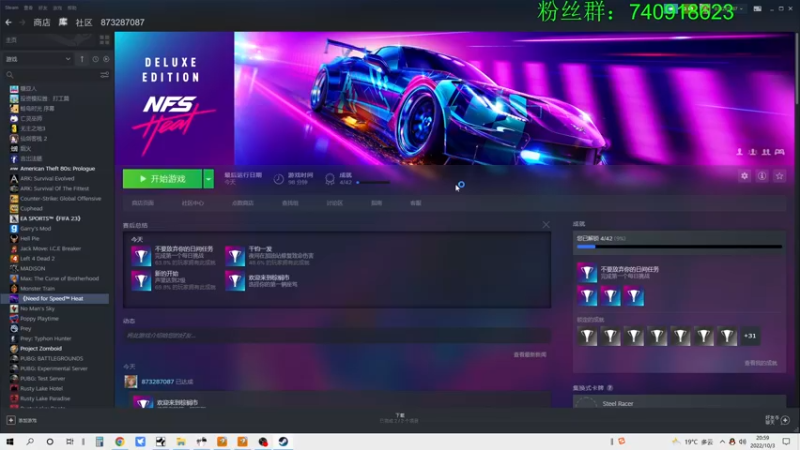Screen dimensions: 800x450
Task: Open the 商店 store tab
Action: tap(41, 22)
